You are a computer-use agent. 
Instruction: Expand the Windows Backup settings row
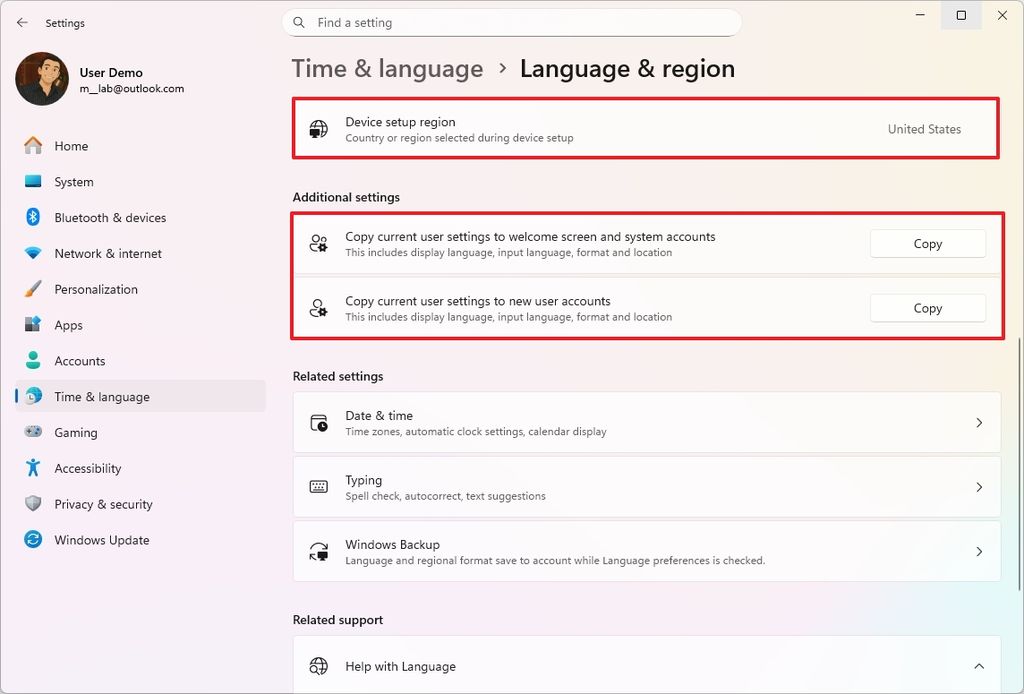(x=978, y=551)
